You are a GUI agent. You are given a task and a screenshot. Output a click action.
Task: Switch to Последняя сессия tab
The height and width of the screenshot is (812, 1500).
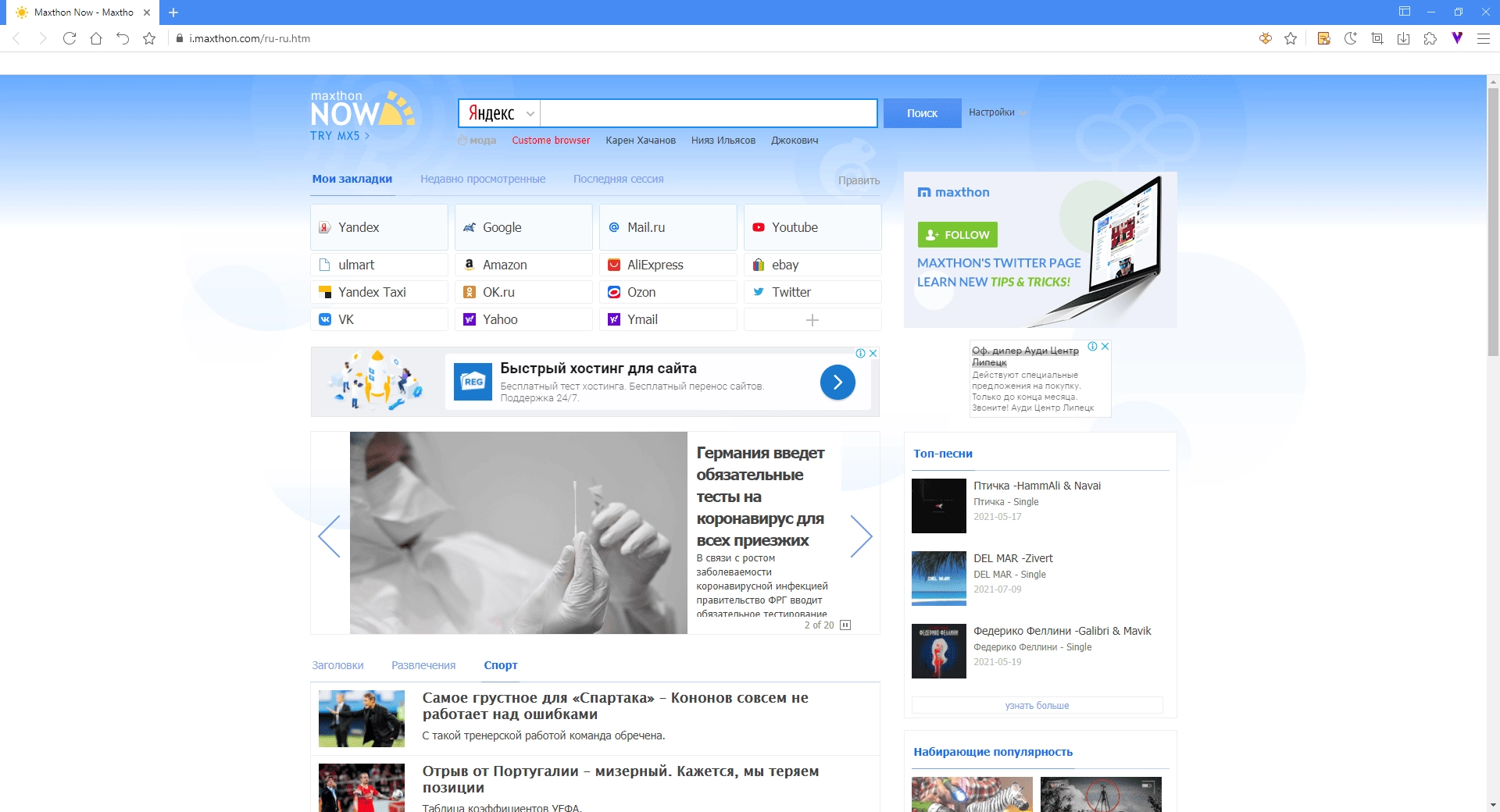coord(618,179)
